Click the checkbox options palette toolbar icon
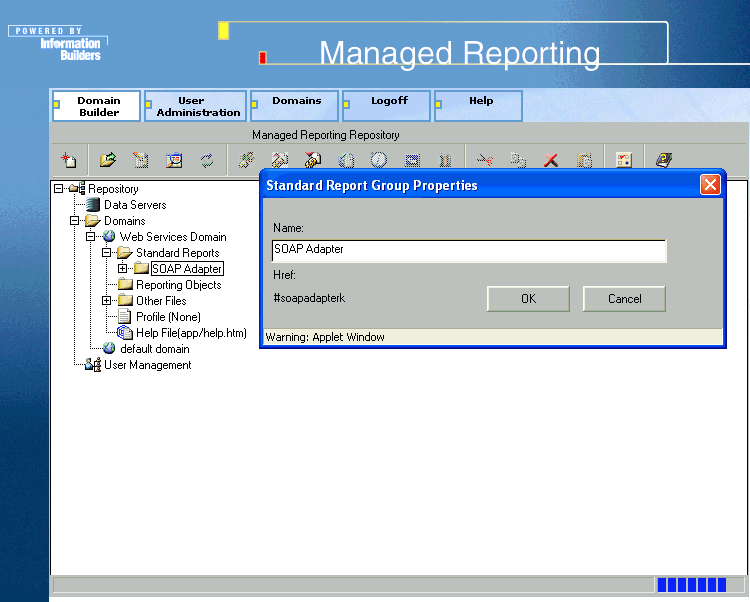The height and width of the screenshot is (602, 750). tap(624, 160)
